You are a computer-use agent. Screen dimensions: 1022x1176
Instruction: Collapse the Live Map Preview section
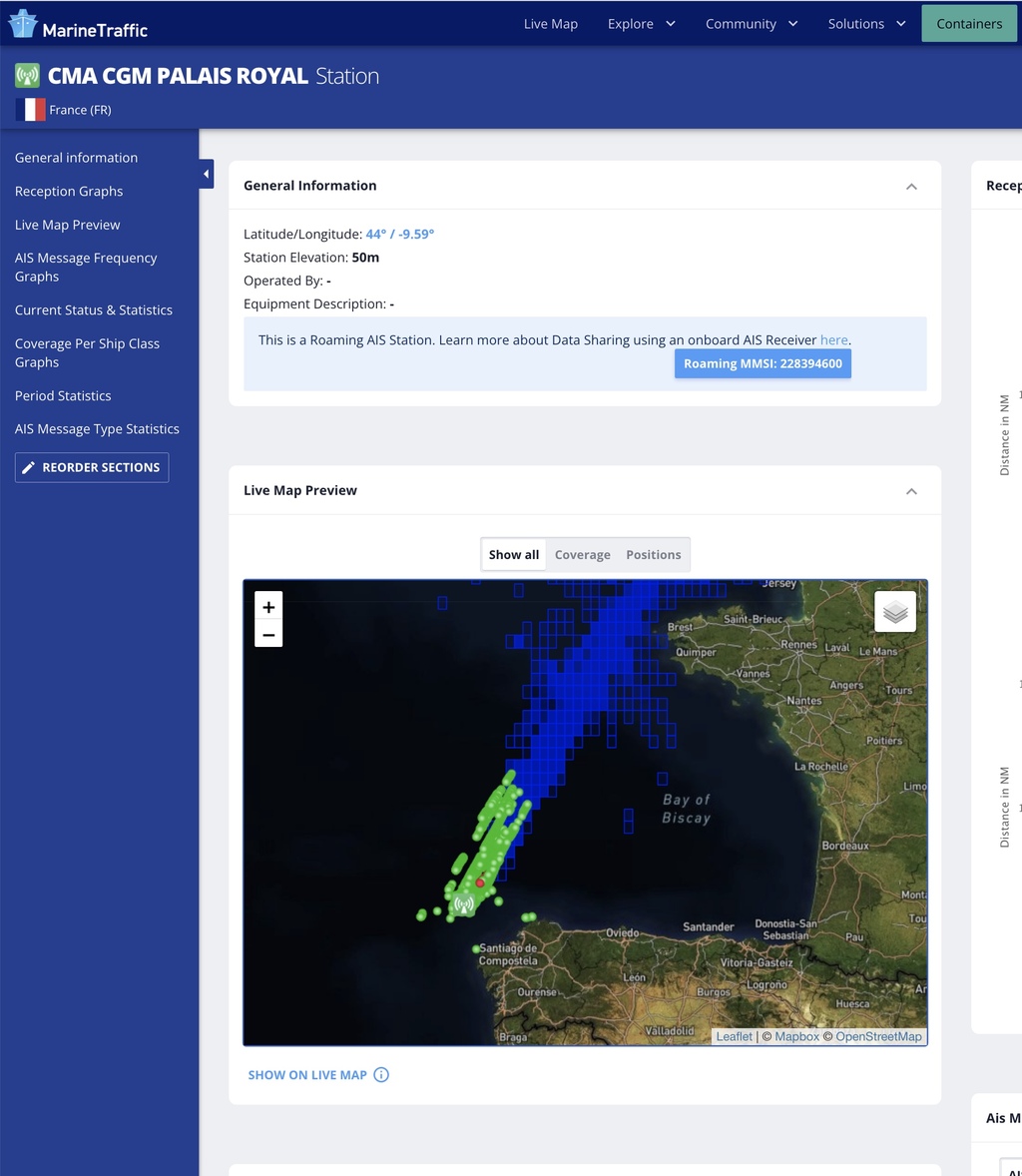(912, 491)
